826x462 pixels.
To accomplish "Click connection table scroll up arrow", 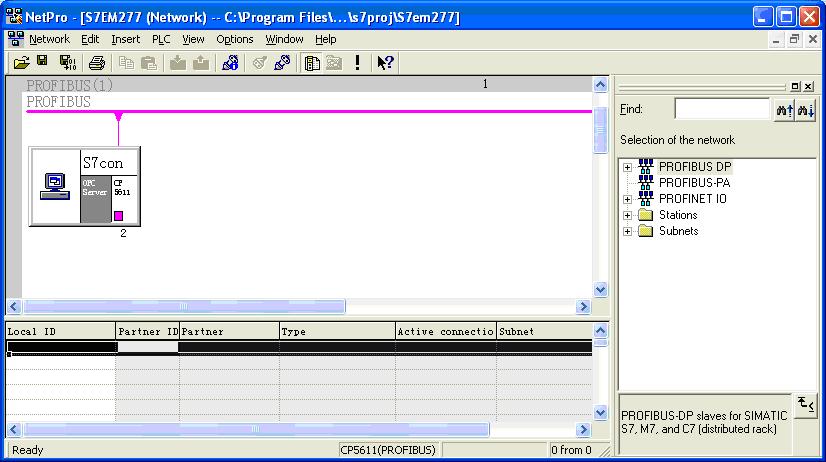I will click(x=601, y=330).
